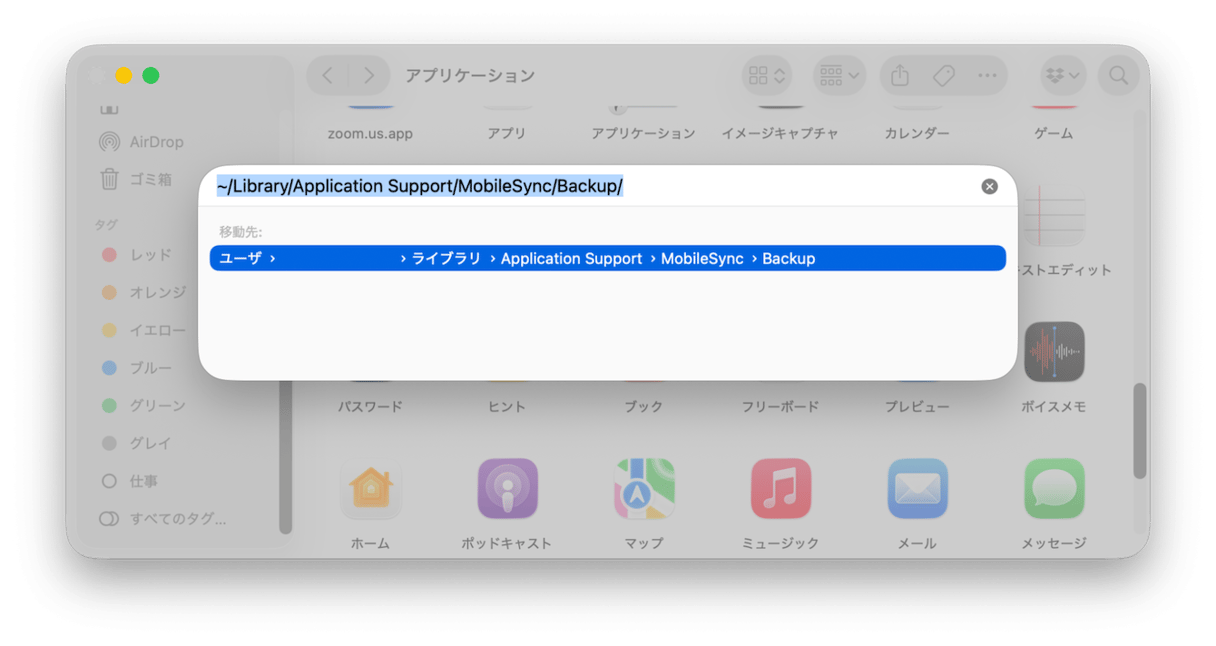The height and width of the screenshot is (646, 1216).
Task: Select the MobileSync Backup folder suggestion
Action: click(610, 258)
